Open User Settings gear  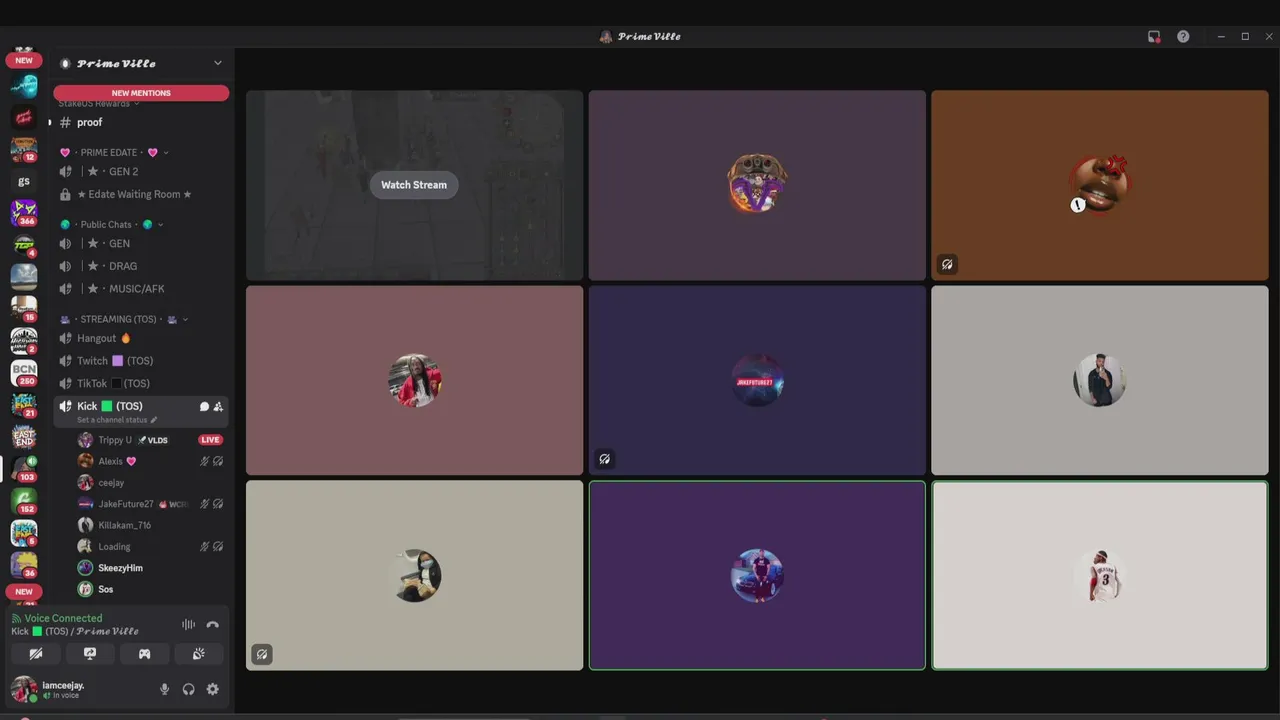[212, 689]
